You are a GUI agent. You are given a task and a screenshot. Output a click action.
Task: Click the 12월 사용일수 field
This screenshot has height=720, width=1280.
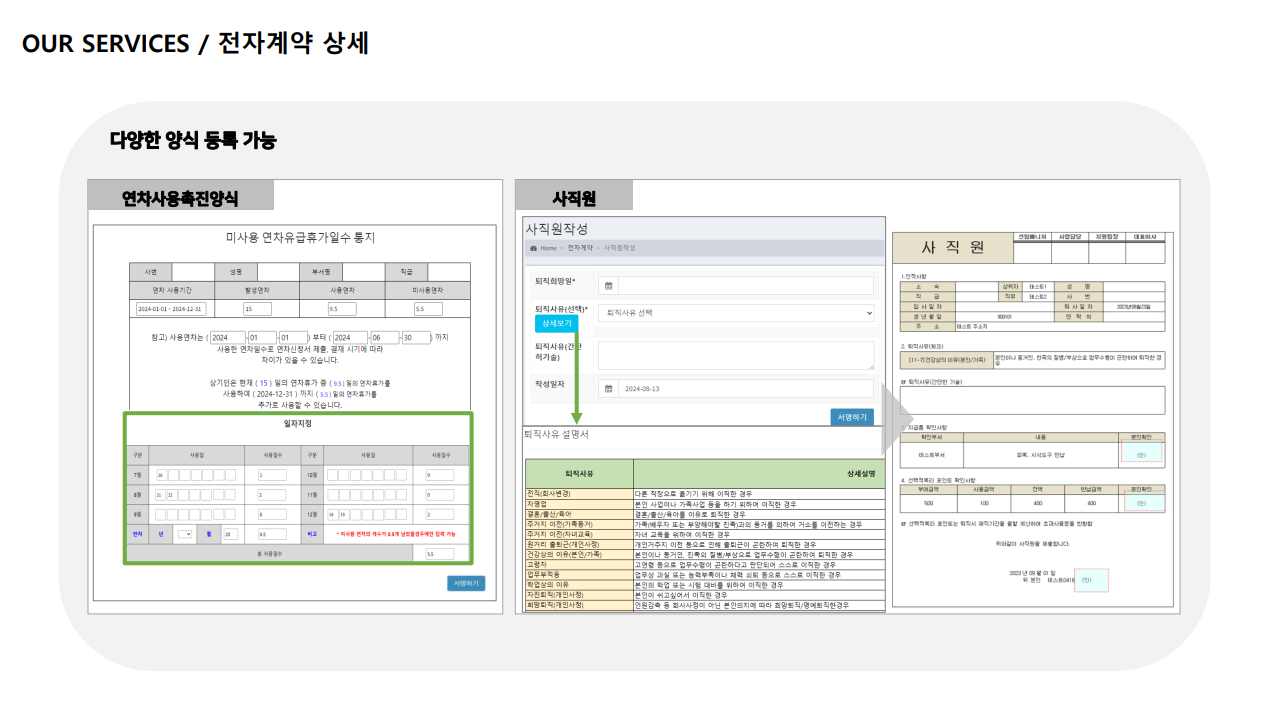coord(439,514)
